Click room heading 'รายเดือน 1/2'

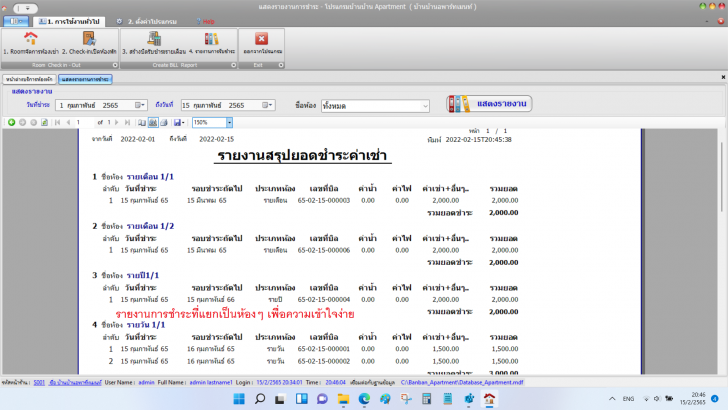150,226
